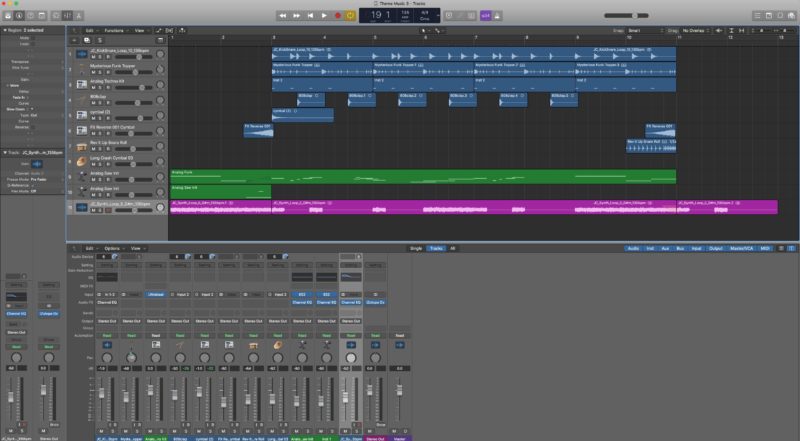Toggle Show Automation in the Tracks menu bar
This screenshot has height=441, width=800.
pos(159,31)
